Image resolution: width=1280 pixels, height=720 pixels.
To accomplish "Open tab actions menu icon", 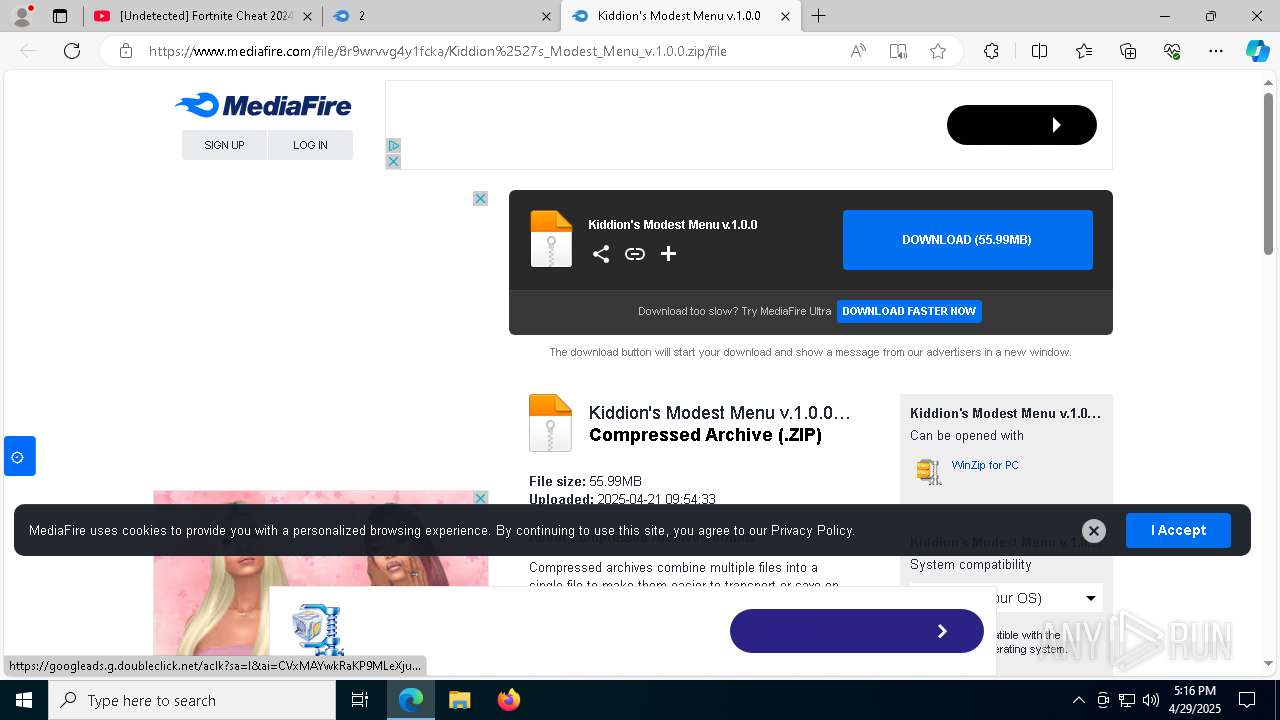I will [x=60, y=16].
